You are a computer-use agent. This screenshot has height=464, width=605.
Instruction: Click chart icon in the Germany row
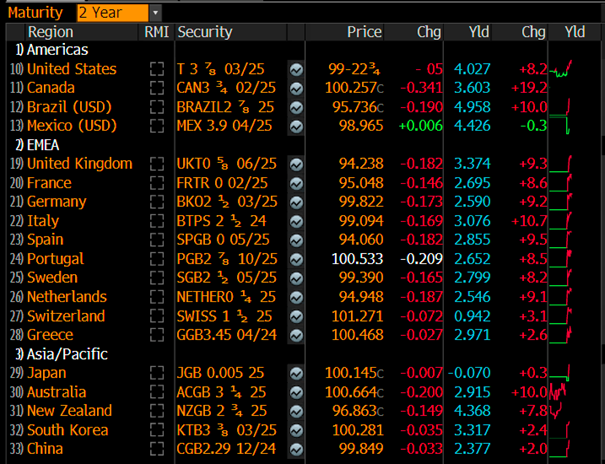[x=296, y=202]
